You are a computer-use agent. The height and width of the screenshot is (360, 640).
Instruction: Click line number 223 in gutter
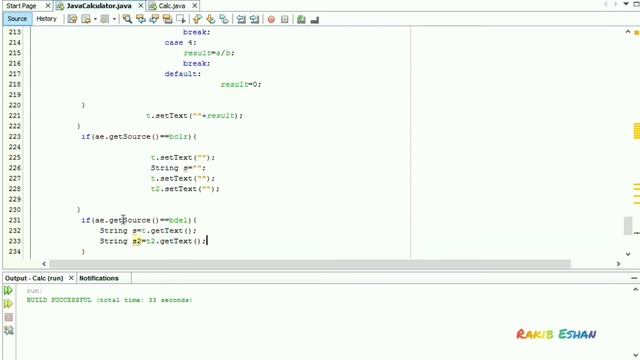click(x=15, y=137)
